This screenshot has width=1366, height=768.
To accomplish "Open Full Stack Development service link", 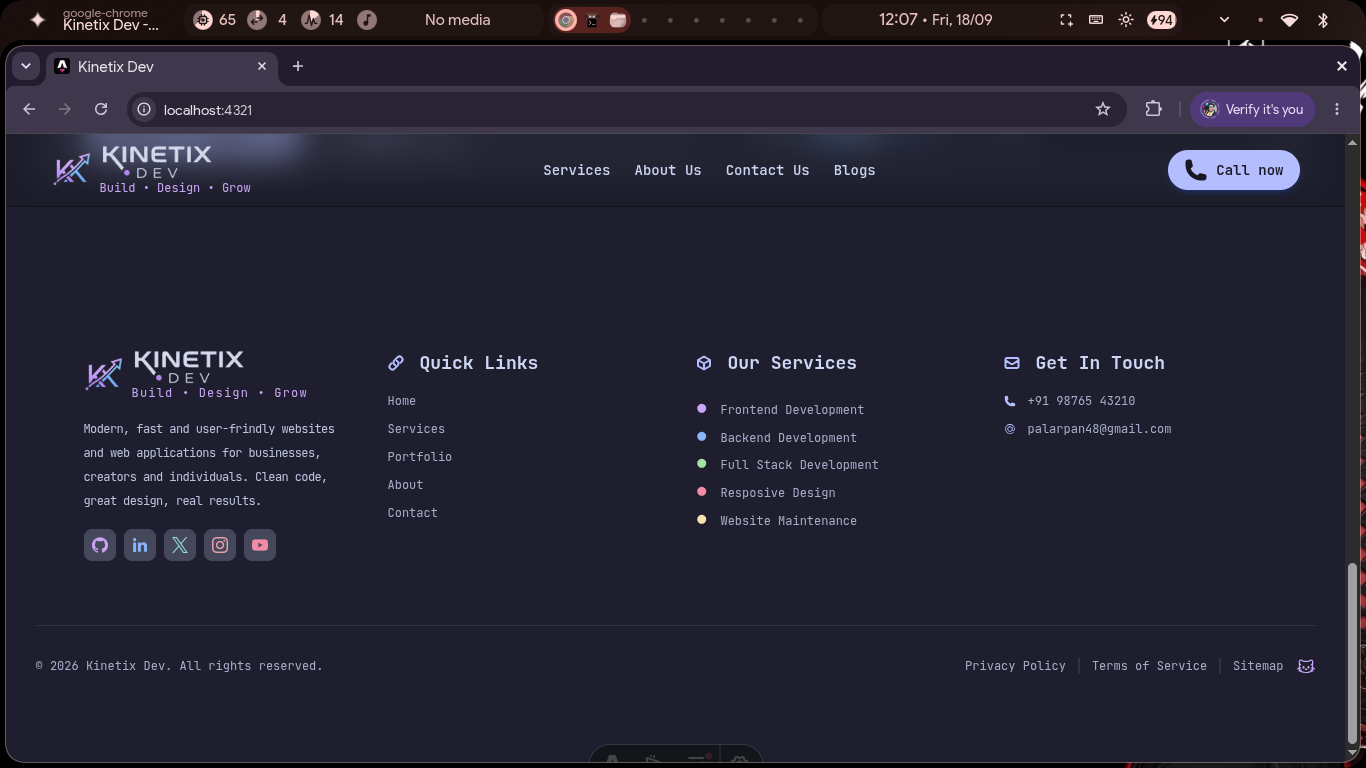I will 800,465.
